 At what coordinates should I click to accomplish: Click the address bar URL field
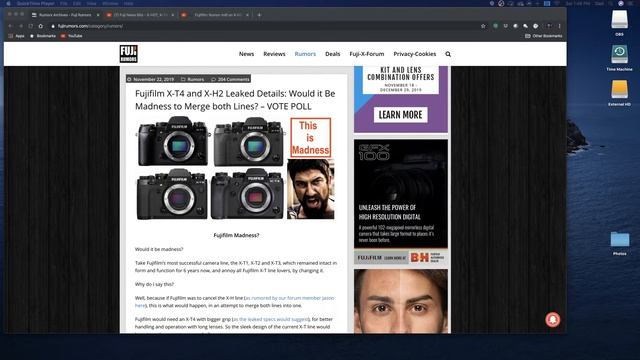(x=261, y=26)
